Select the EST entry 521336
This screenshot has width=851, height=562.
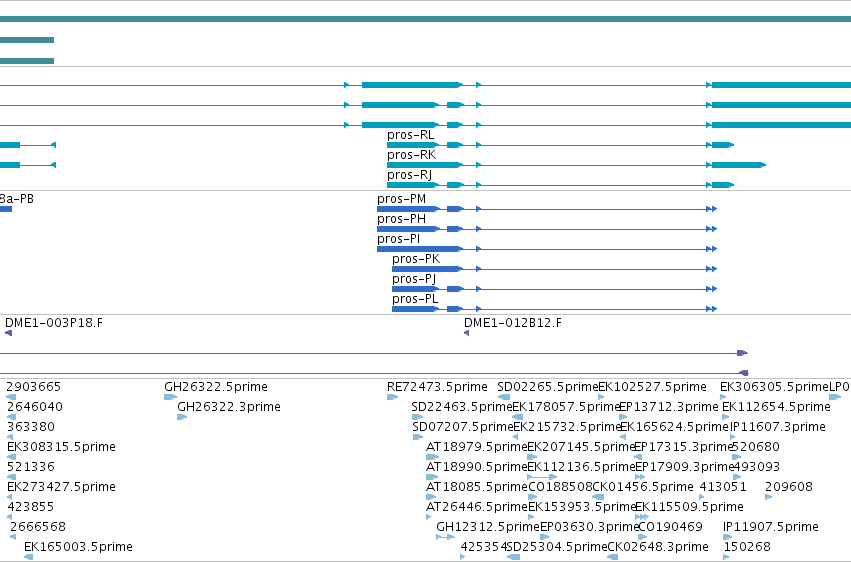click(31, 467)
